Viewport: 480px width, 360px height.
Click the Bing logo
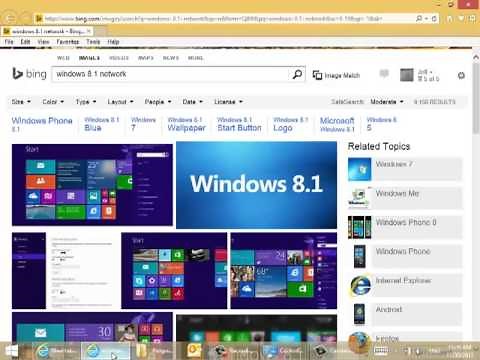pyautogui.click(x=29, y=74)
